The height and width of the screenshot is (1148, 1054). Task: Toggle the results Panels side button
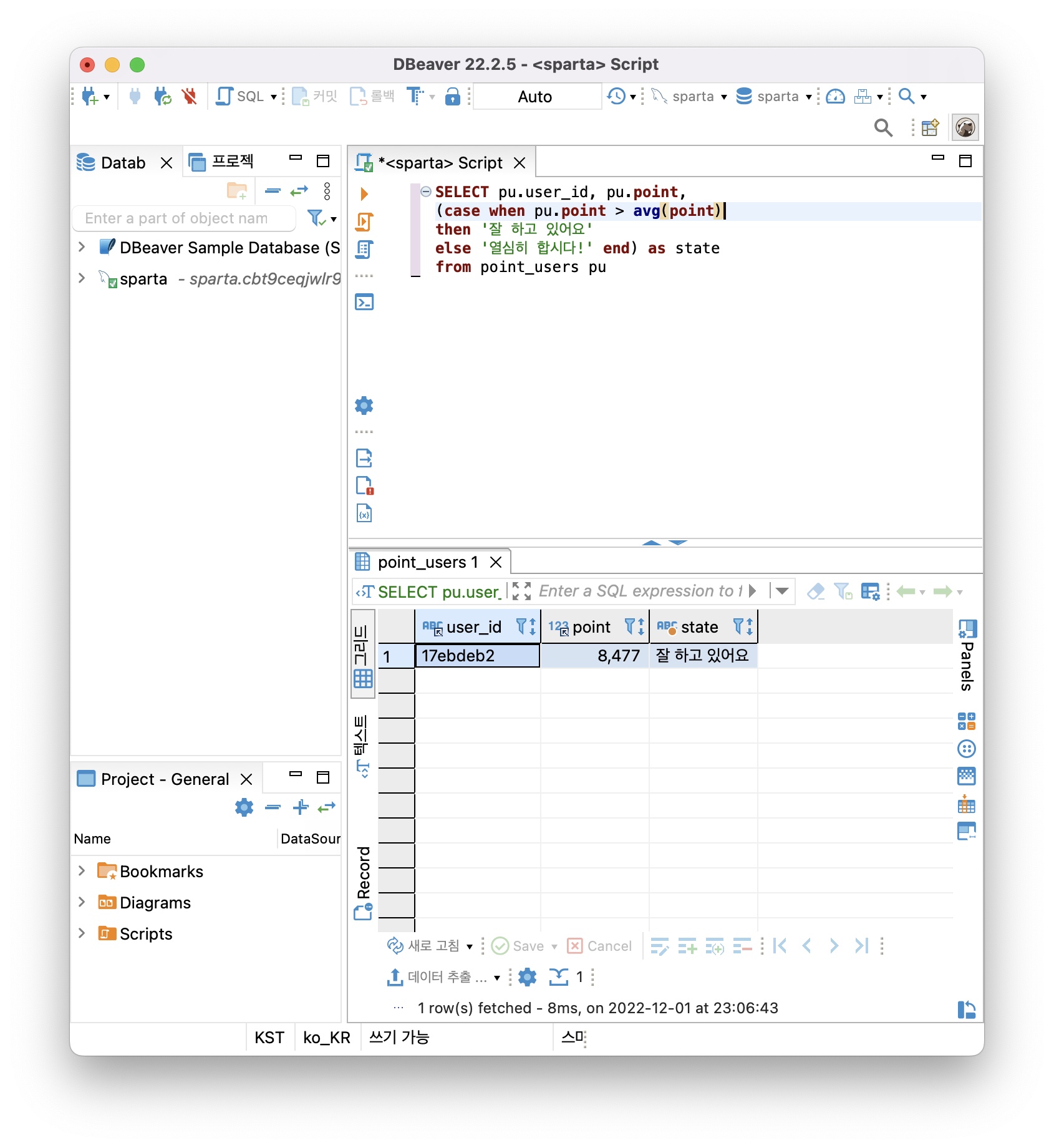coord(967,655)
